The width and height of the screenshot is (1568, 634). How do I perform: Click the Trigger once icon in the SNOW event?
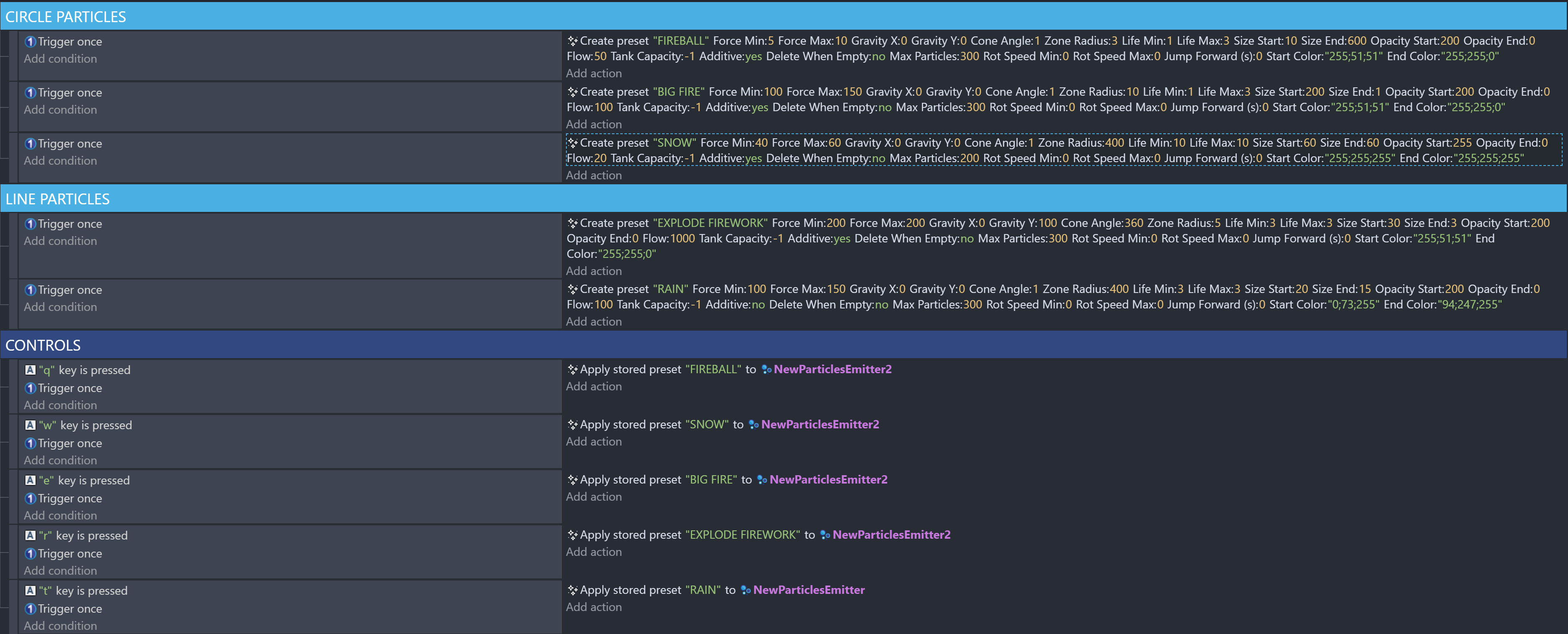pyautogui.click(x=30, y=144)
